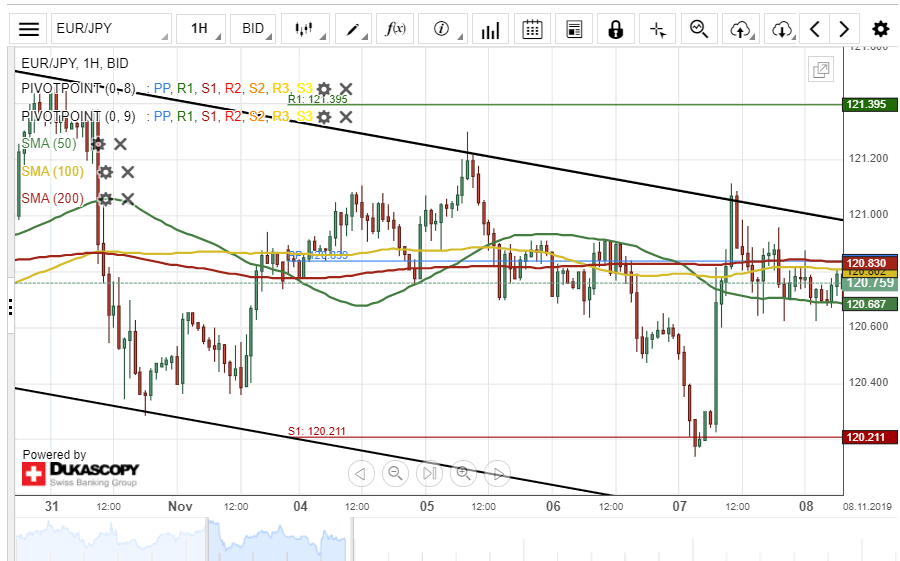
Task: Click the SMA (200) legend label
Action: pyautogui.click(x=52, y=199)
